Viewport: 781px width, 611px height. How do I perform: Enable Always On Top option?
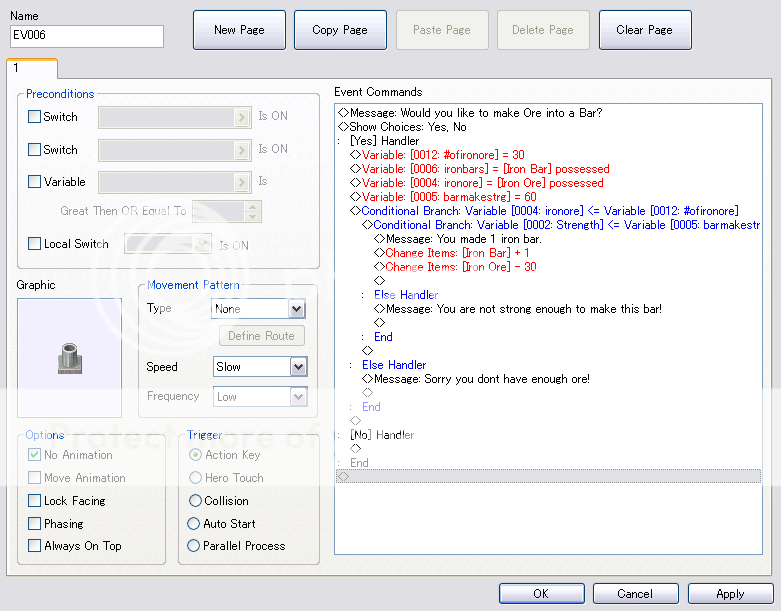35,546
